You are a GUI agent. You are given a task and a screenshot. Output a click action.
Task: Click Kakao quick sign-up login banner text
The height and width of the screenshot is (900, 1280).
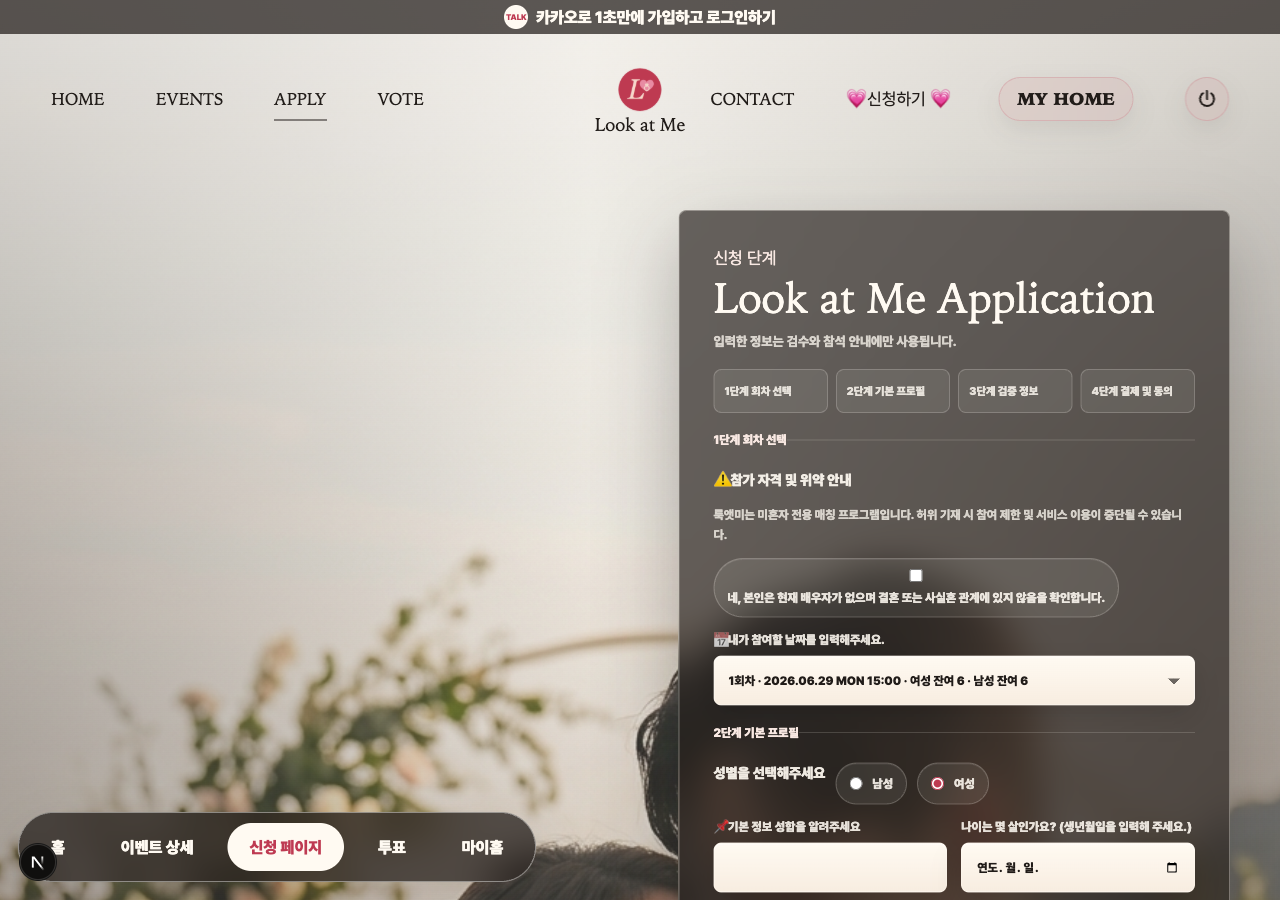(656, 17)
